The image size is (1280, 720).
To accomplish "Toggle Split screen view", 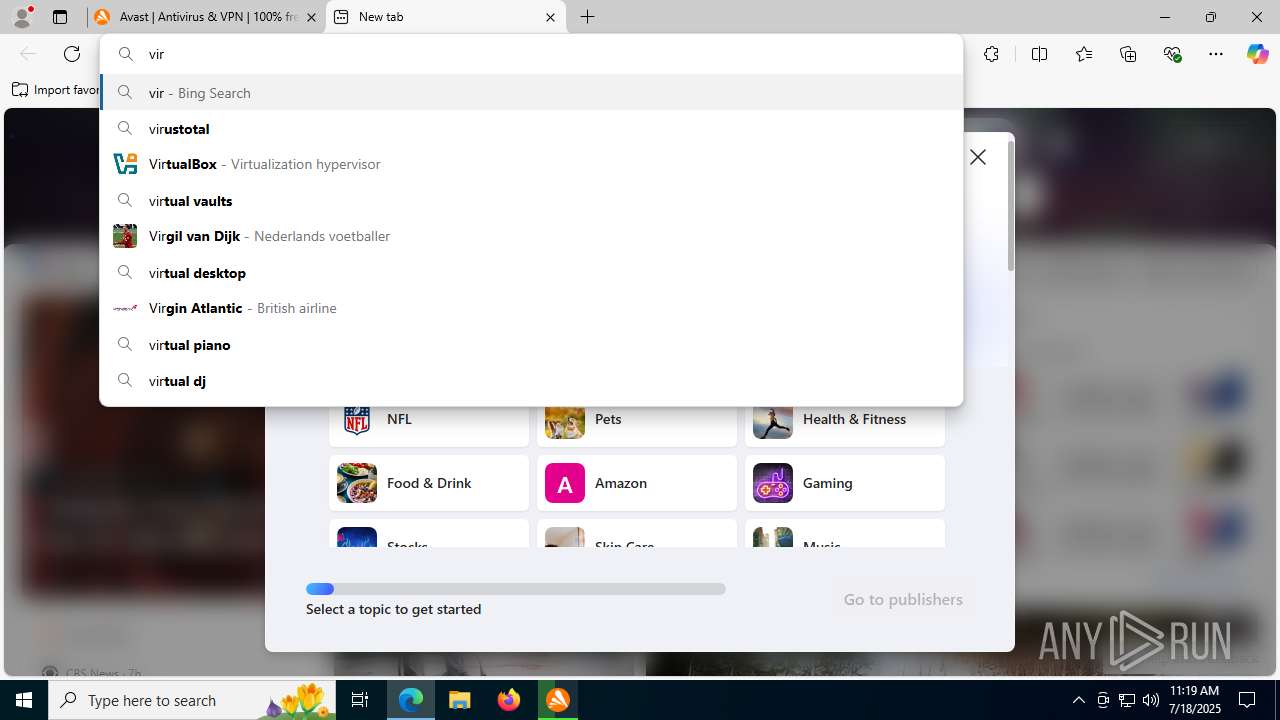I will [x=1039, y=54].
